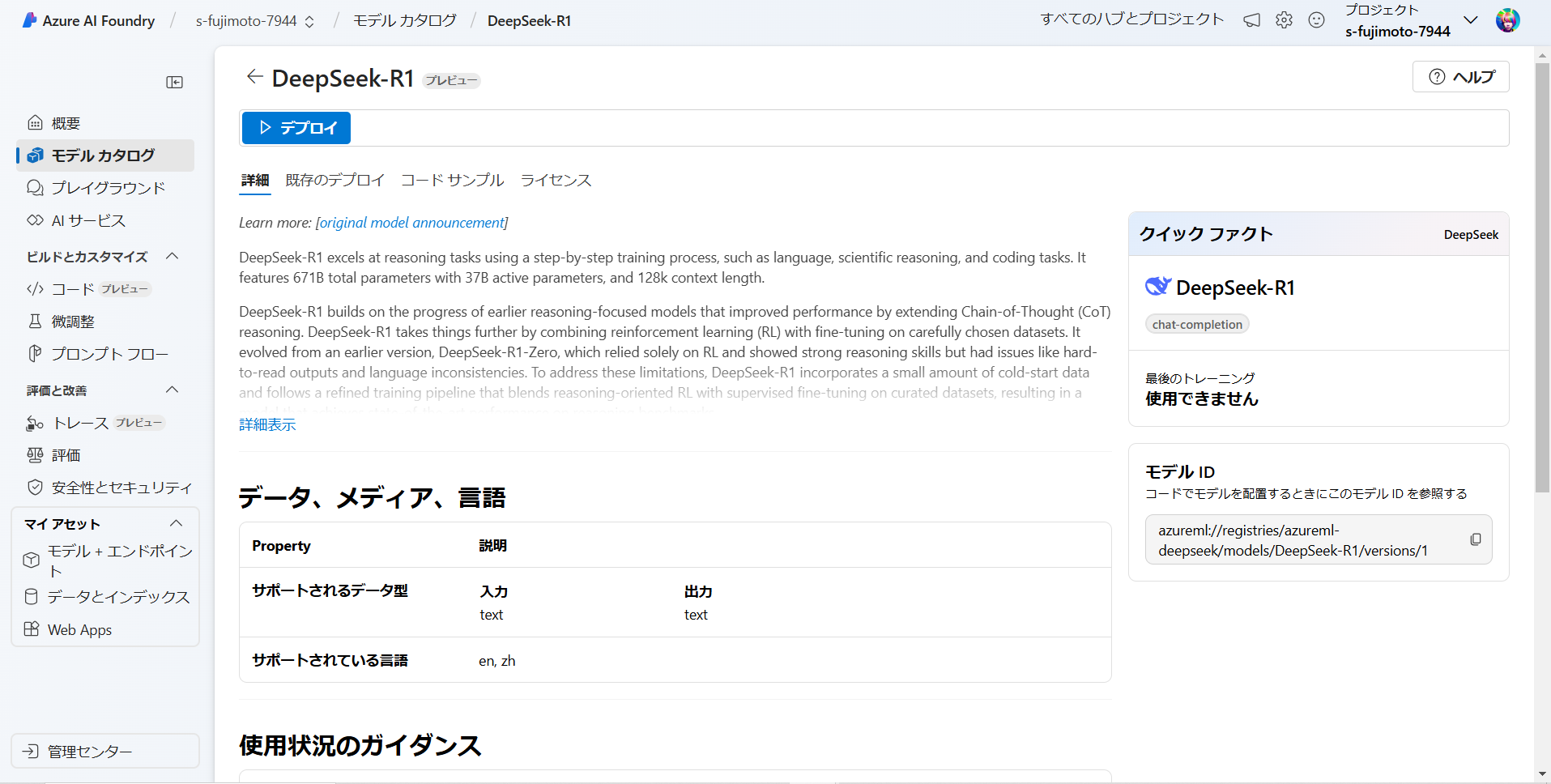The height and width of the screenshot is (784, 1551).
Task: Select モデル カタログ in the sidebar
Action: [x=105, y=156]
